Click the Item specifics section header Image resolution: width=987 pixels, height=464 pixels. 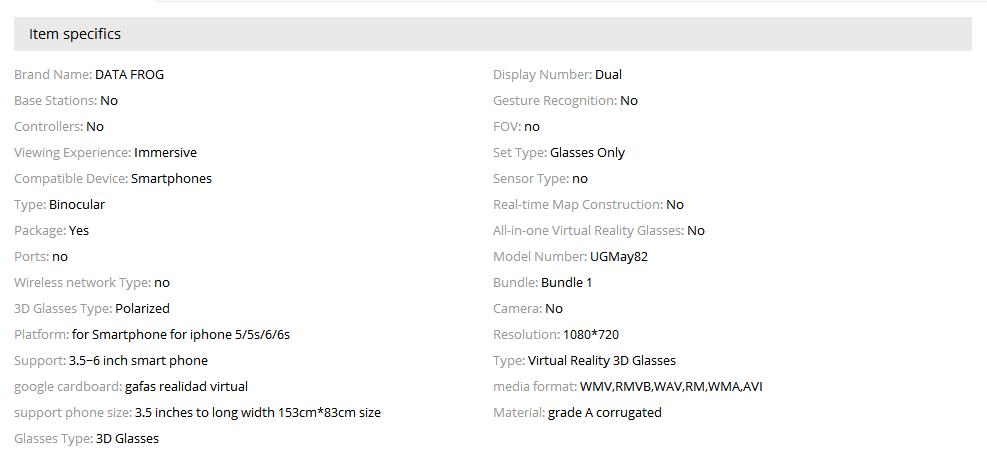75,34
